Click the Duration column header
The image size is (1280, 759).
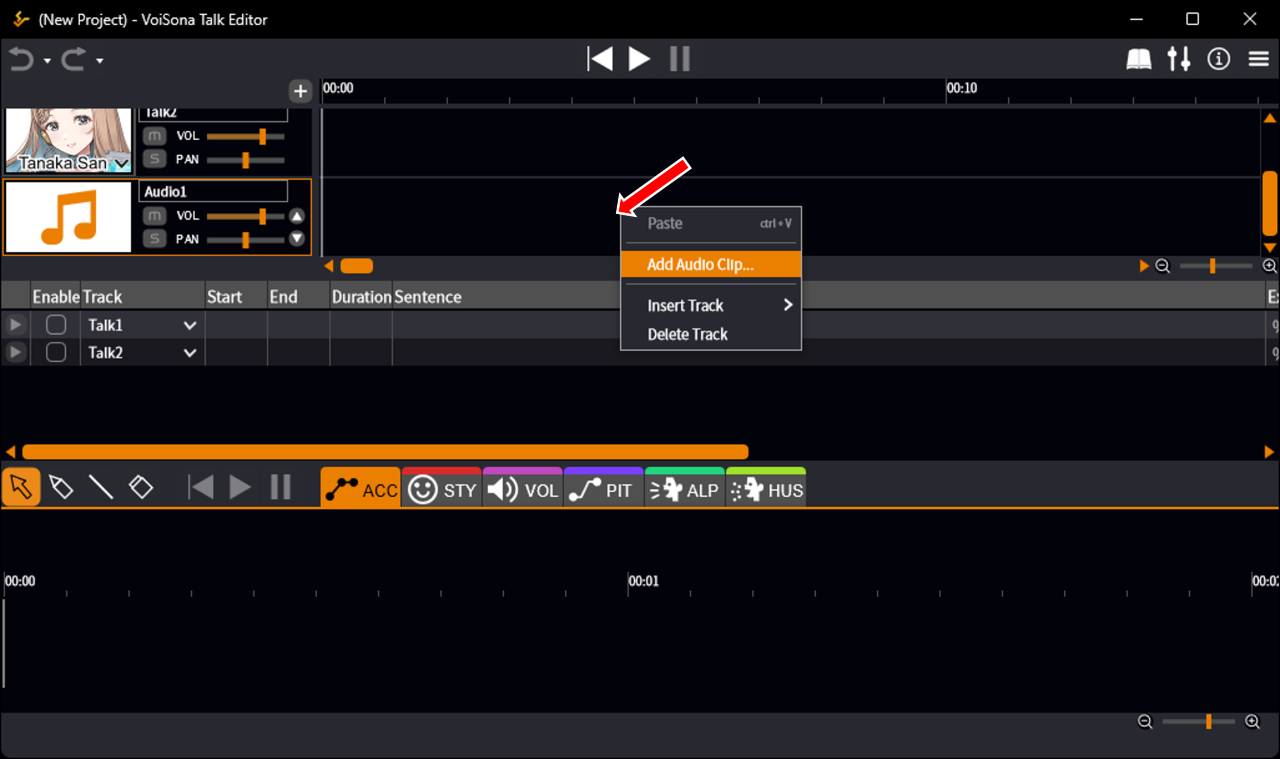click(361, 297)
